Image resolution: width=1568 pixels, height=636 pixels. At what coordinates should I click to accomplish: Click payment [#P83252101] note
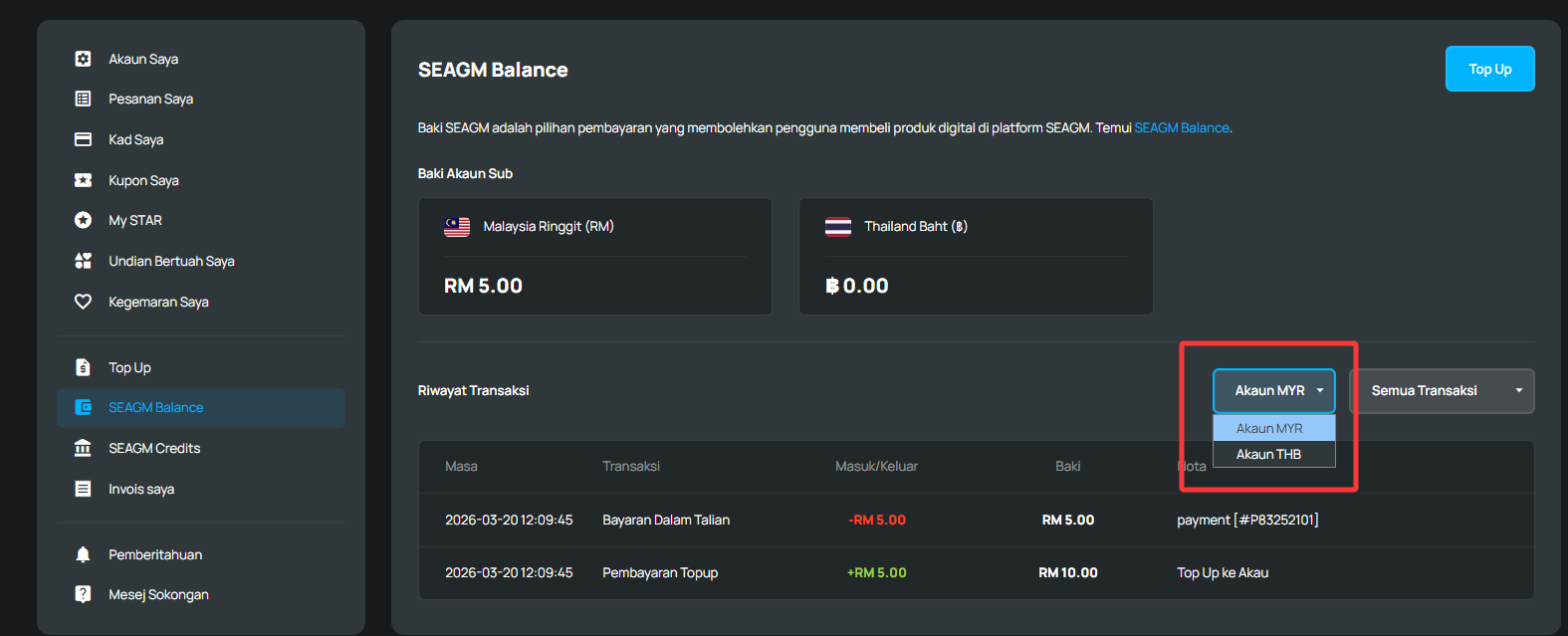[x=1247, y=520]
